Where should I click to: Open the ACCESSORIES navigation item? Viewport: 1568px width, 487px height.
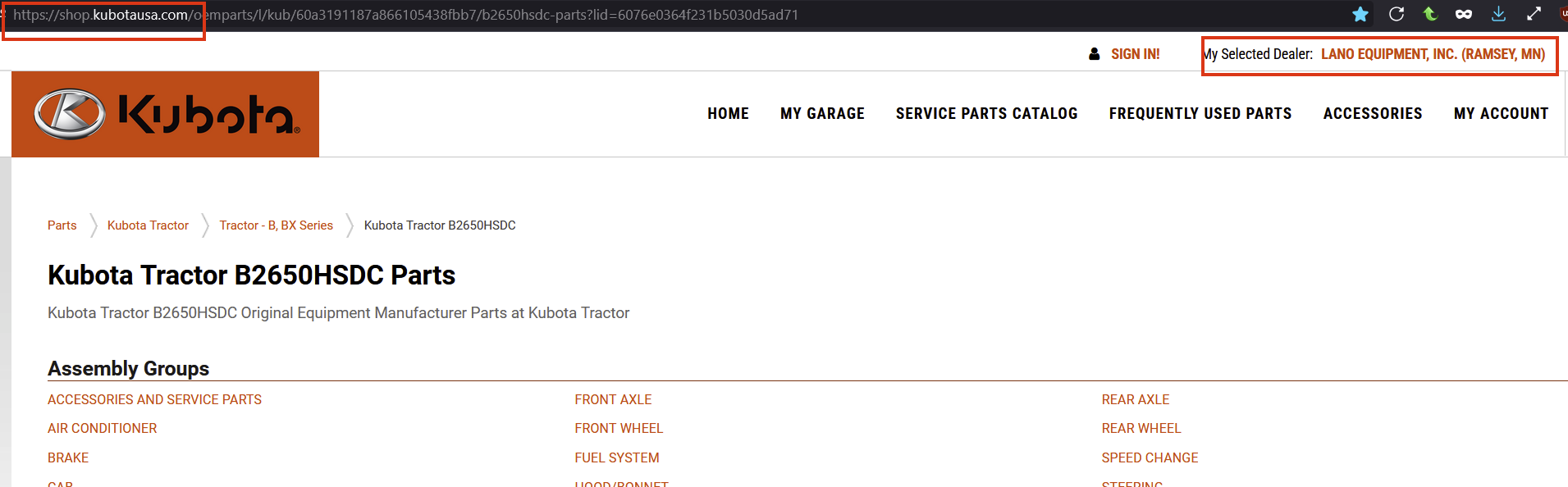point(1372,114)
